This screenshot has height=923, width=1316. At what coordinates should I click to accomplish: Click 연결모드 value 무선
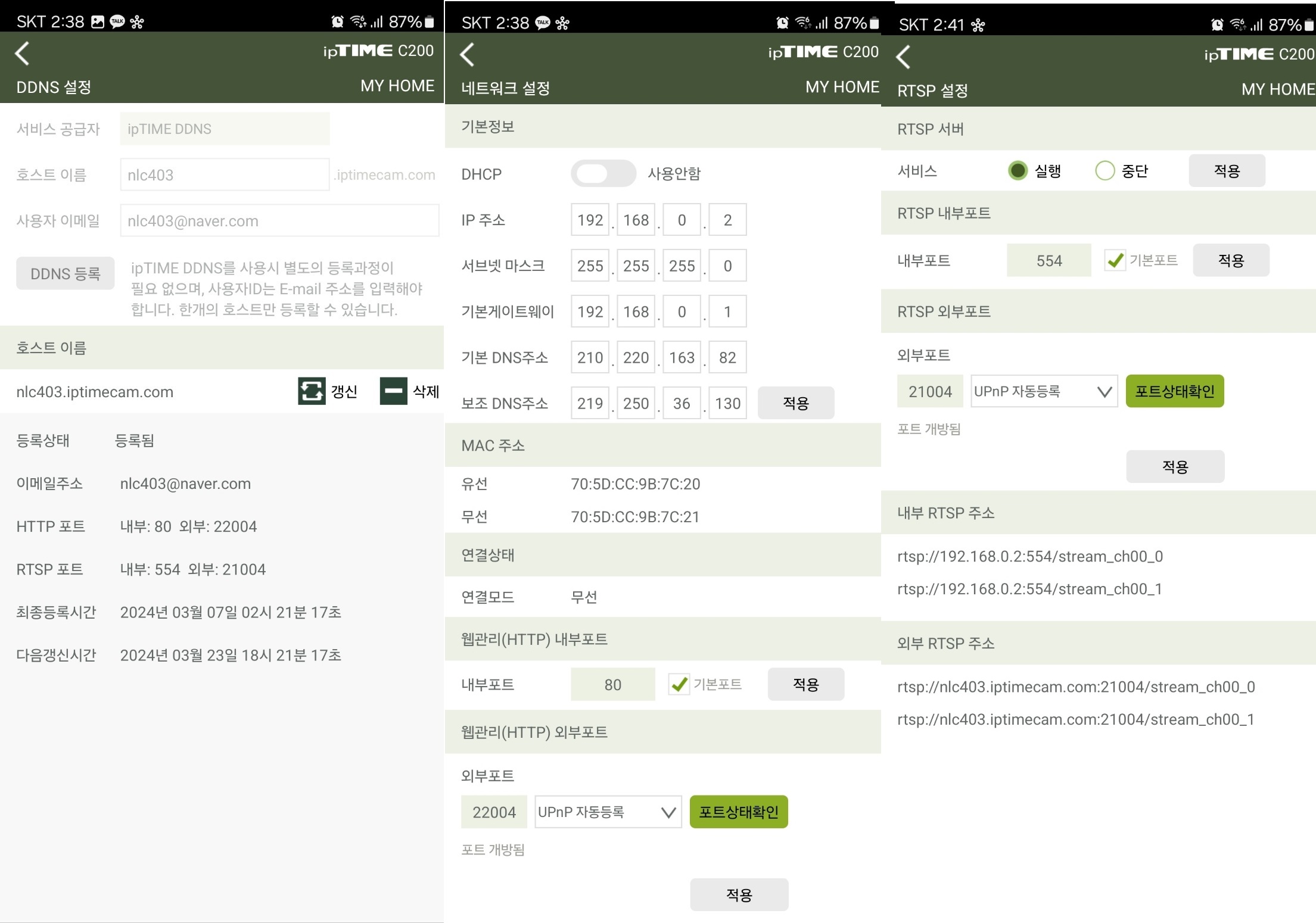click(584, 597)
